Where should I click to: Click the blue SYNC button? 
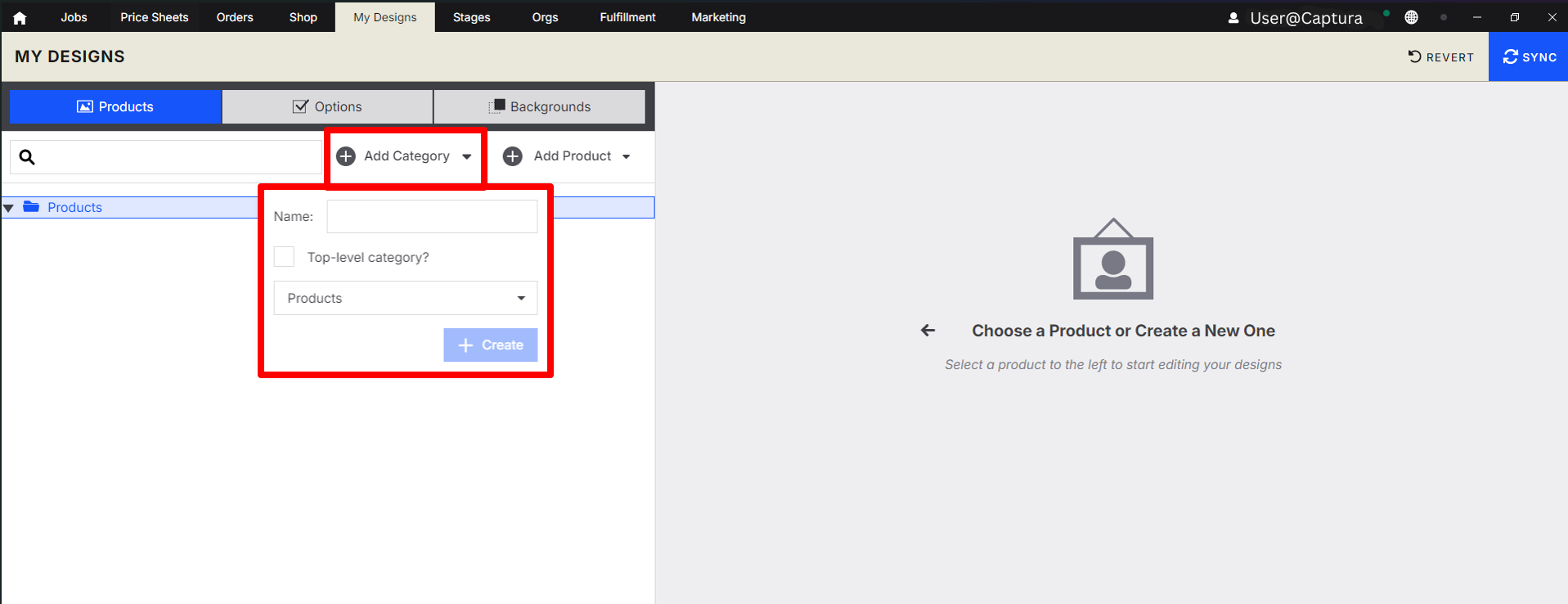[x=1529, y=56]
